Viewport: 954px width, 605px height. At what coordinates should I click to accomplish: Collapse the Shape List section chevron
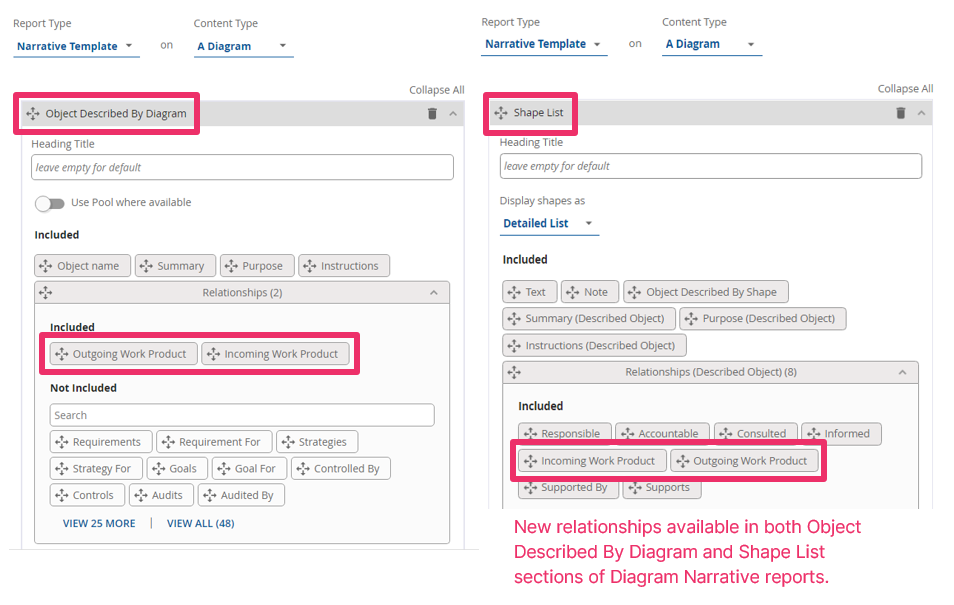[x=921, y=113]
